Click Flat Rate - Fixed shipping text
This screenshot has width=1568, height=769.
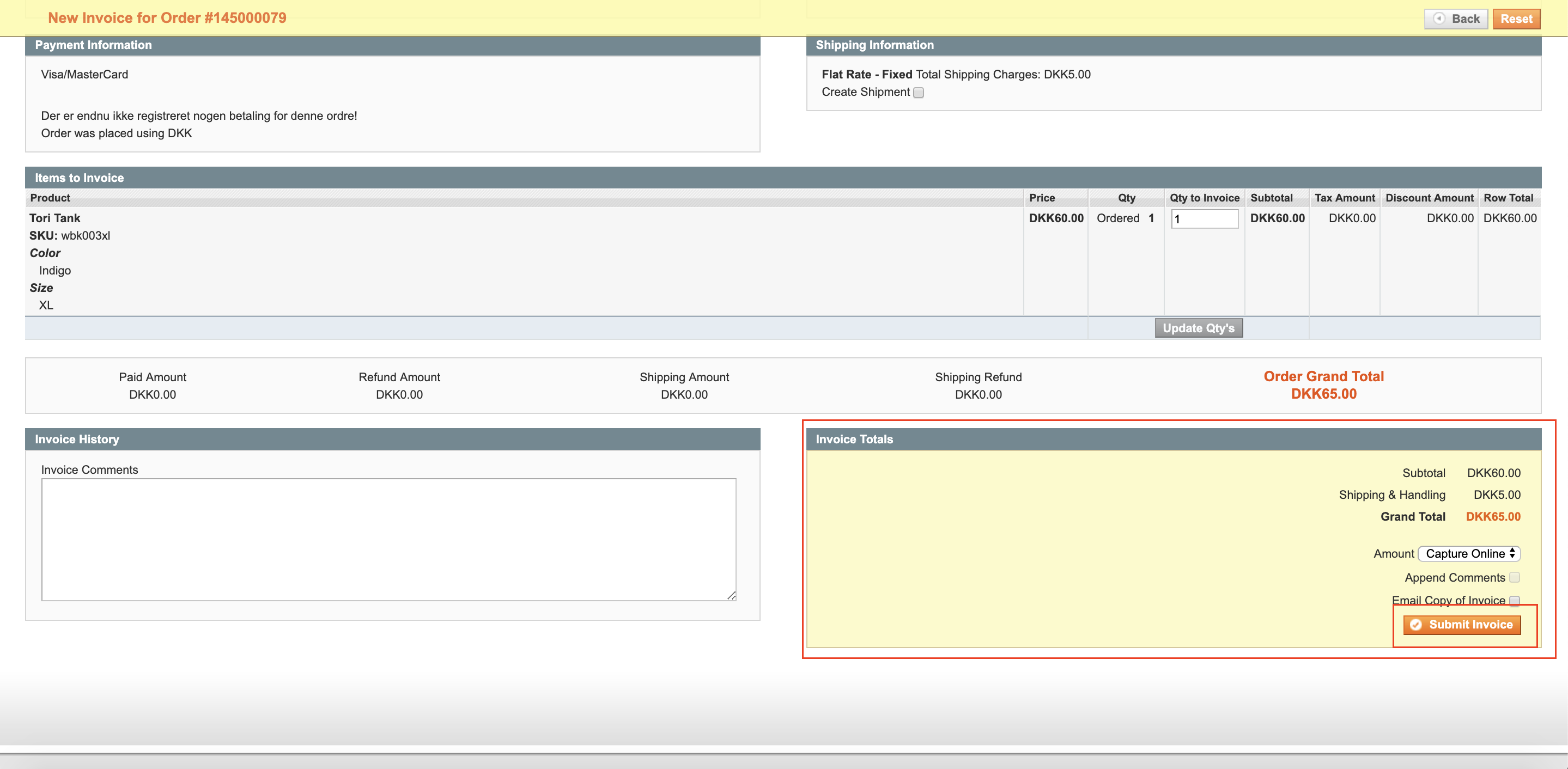tap(866, 74)
